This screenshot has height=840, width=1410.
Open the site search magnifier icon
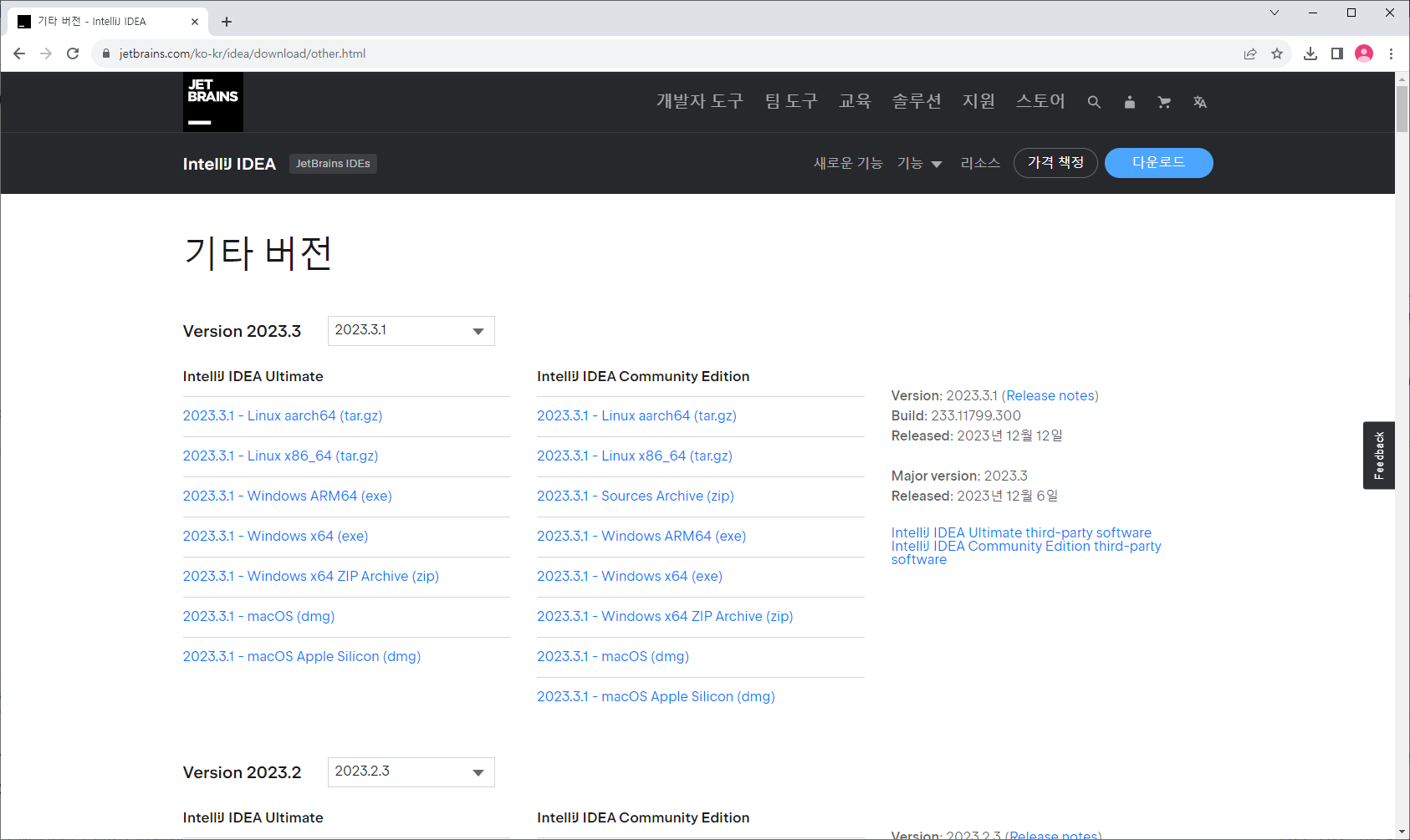point(1094,102)
